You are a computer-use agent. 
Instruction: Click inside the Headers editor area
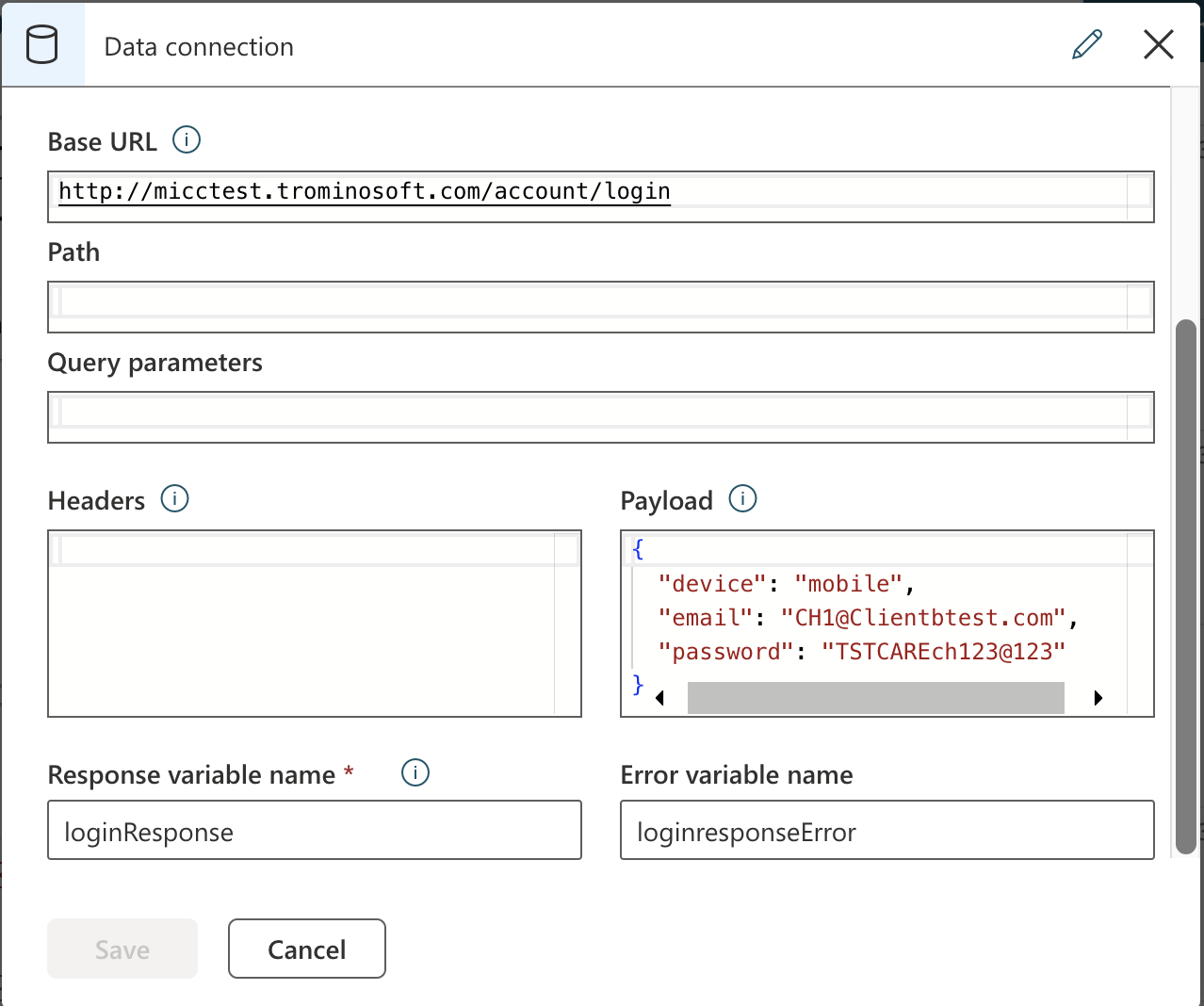point(314,622)
